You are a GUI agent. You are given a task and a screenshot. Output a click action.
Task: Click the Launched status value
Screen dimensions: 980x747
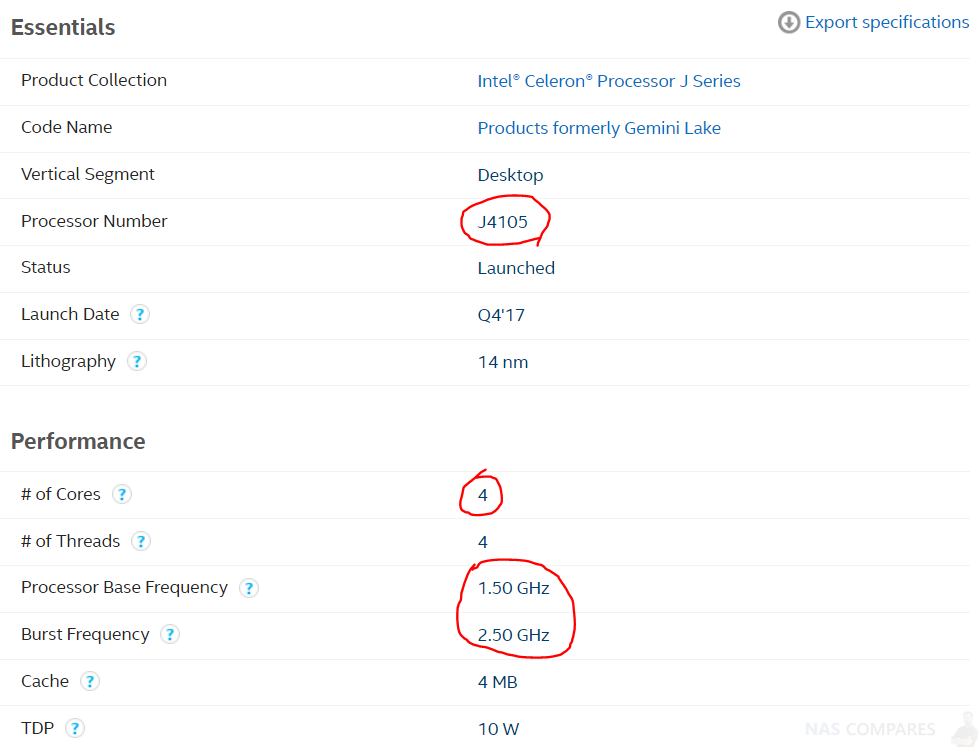pos(516,268)
